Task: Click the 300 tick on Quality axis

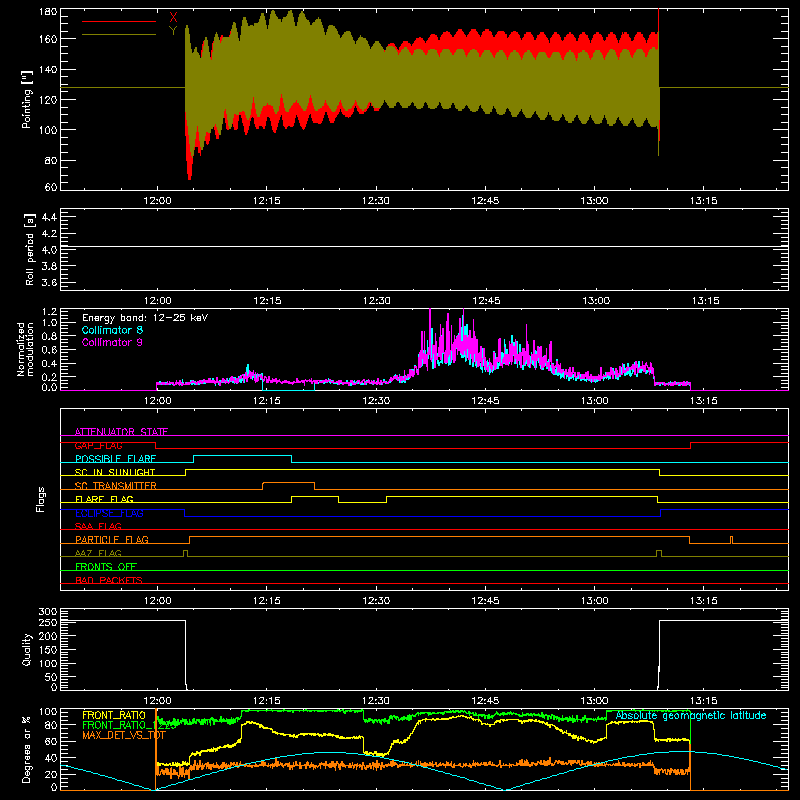Action: coord(48,612)
